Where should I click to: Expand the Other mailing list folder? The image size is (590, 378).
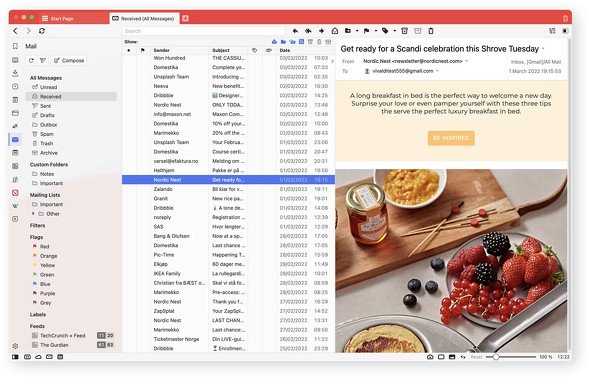coord(33,214)
